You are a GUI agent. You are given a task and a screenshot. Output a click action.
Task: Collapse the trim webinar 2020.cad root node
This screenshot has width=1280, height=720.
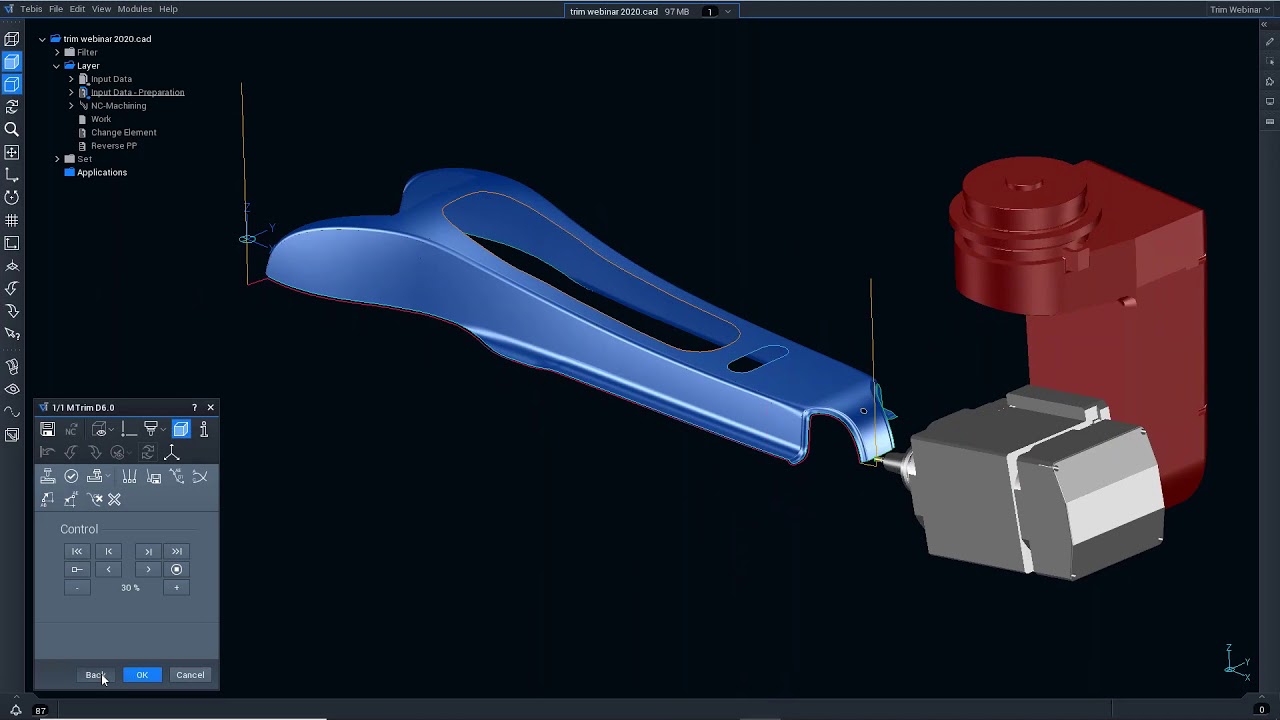(x=42, y=39)
